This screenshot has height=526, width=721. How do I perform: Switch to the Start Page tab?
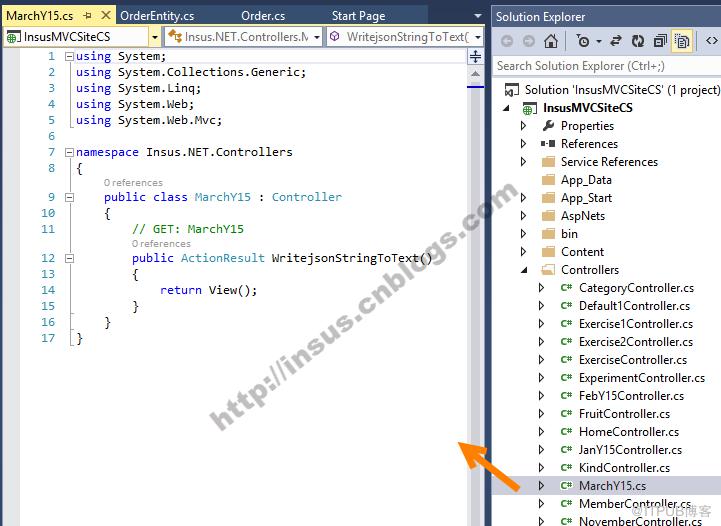pos(359,16)
